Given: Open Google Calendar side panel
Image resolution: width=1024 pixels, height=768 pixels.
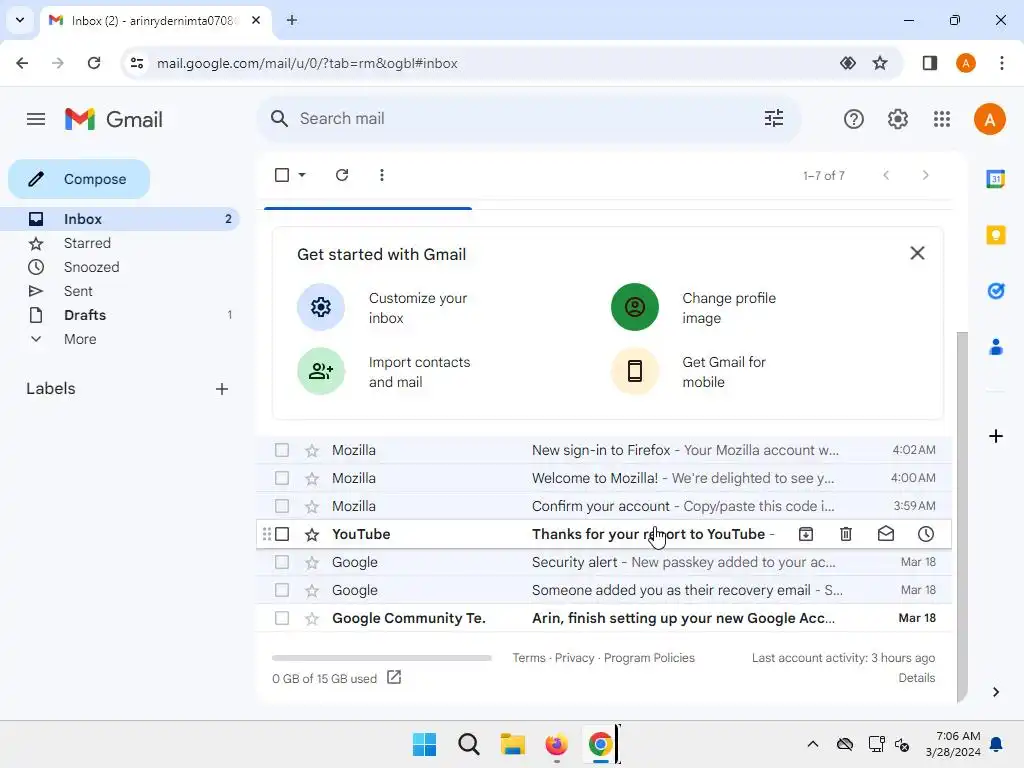Looking at the screenshot, I should [995, 178].
